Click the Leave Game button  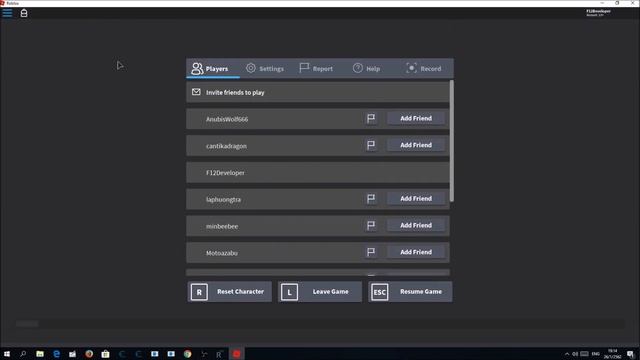point(320,292)
